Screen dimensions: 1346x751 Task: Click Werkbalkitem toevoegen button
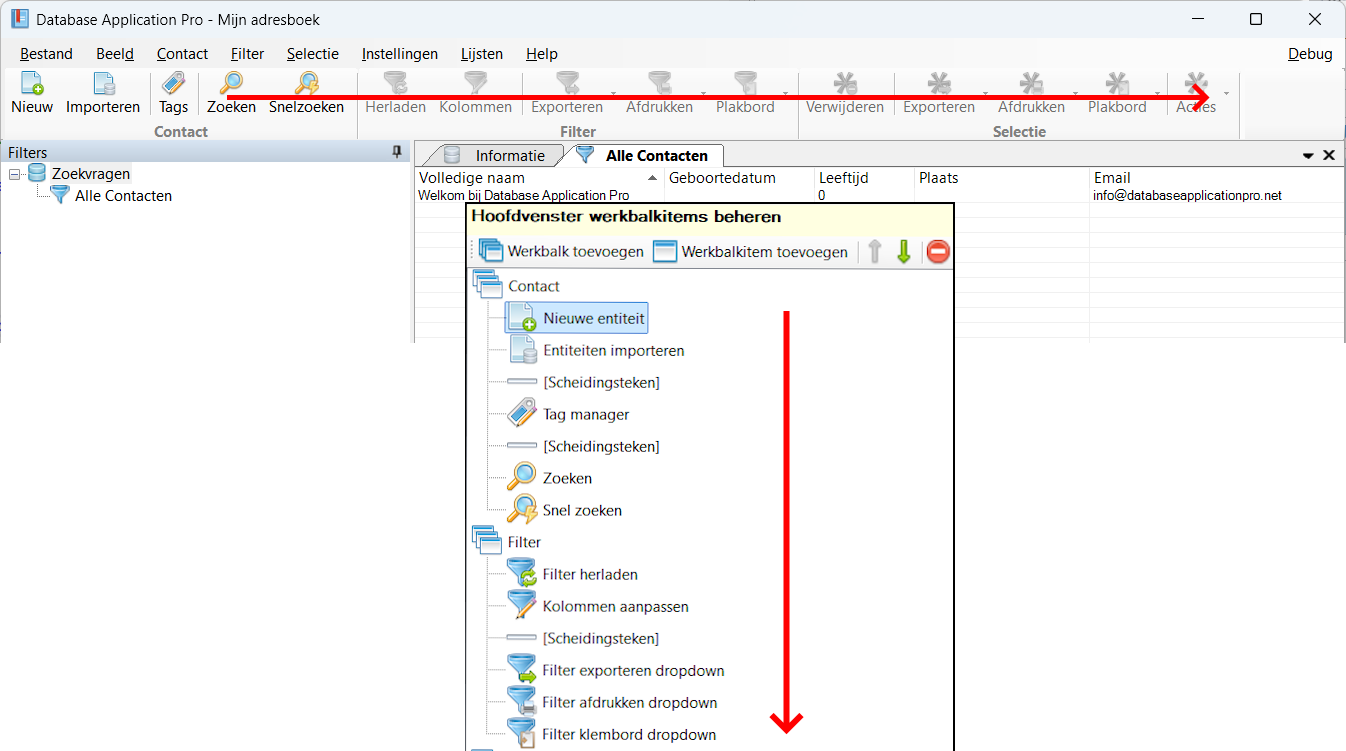point(750,252)
